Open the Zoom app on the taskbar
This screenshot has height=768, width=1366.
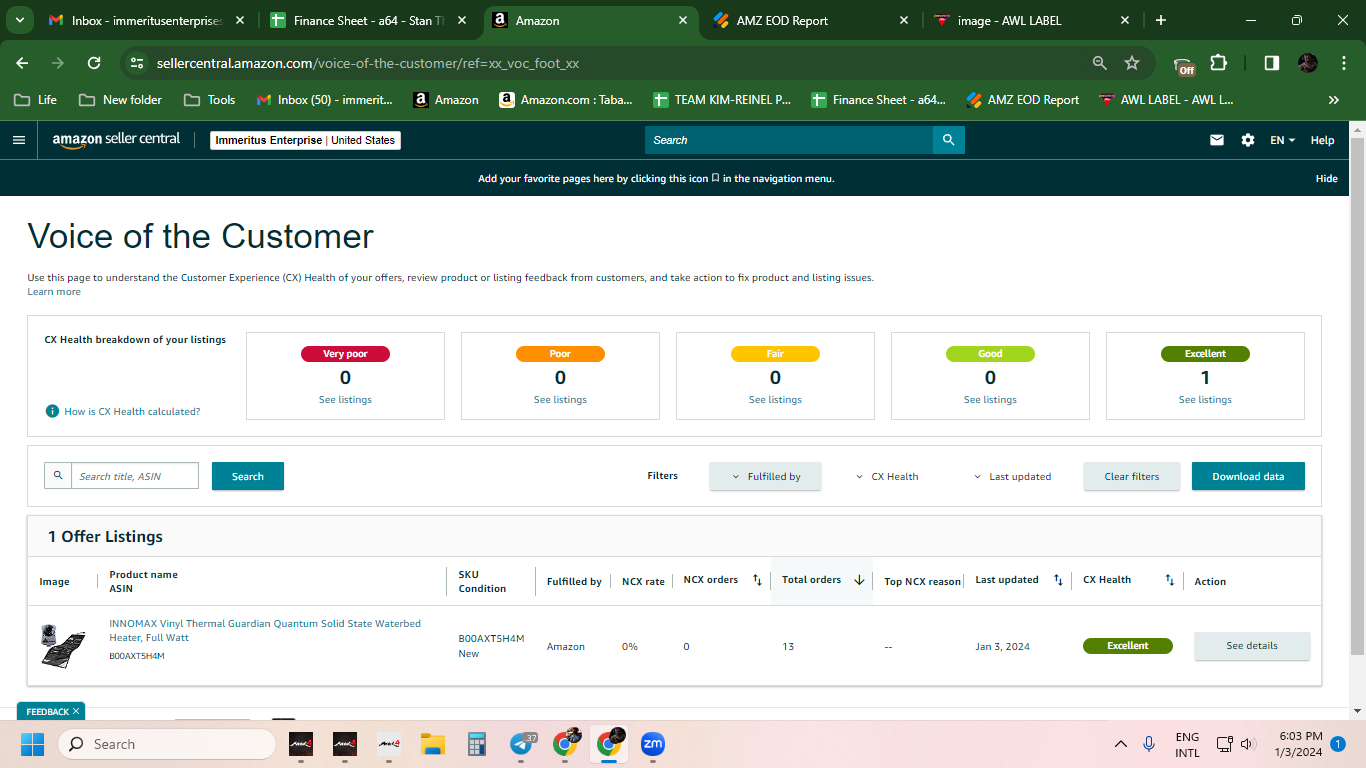(653, 744)
